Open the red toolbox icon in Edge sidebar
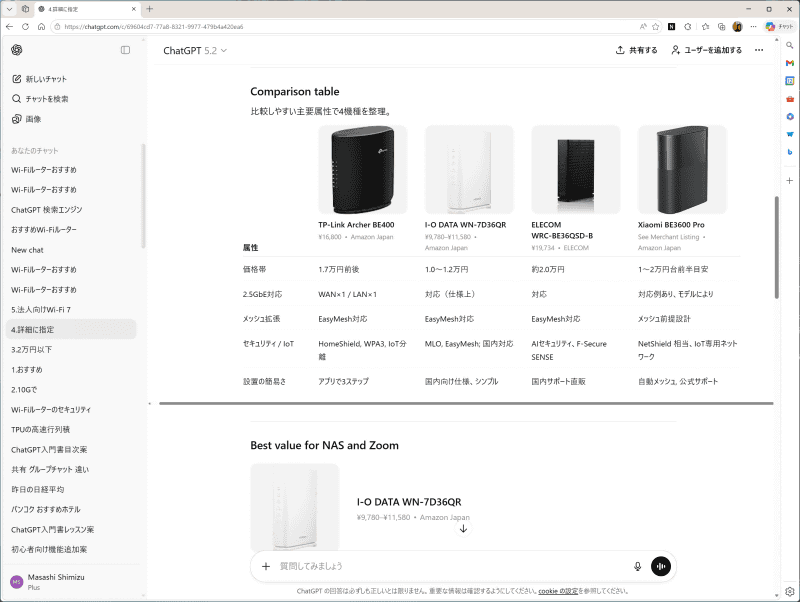Screen dimensions: 800x602 point(789,99)
